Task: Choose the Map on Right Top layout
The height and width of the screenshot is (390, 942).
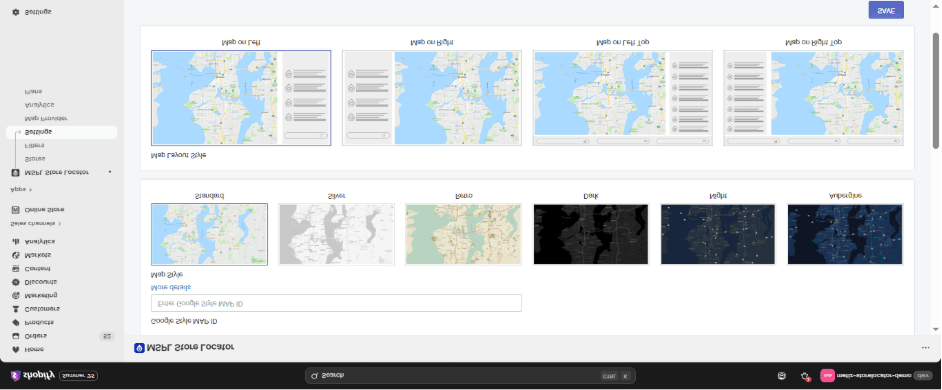Action: click(x=813, y=98)
